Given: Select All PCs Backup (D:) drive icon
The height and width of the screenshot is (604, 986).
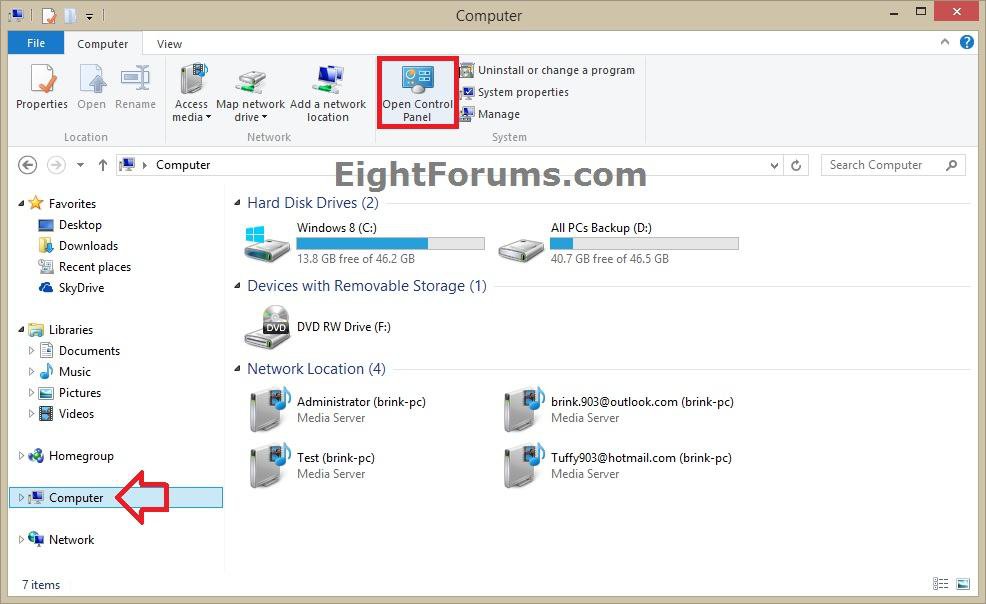Looking at the screenshot, I should pos(521,249).
